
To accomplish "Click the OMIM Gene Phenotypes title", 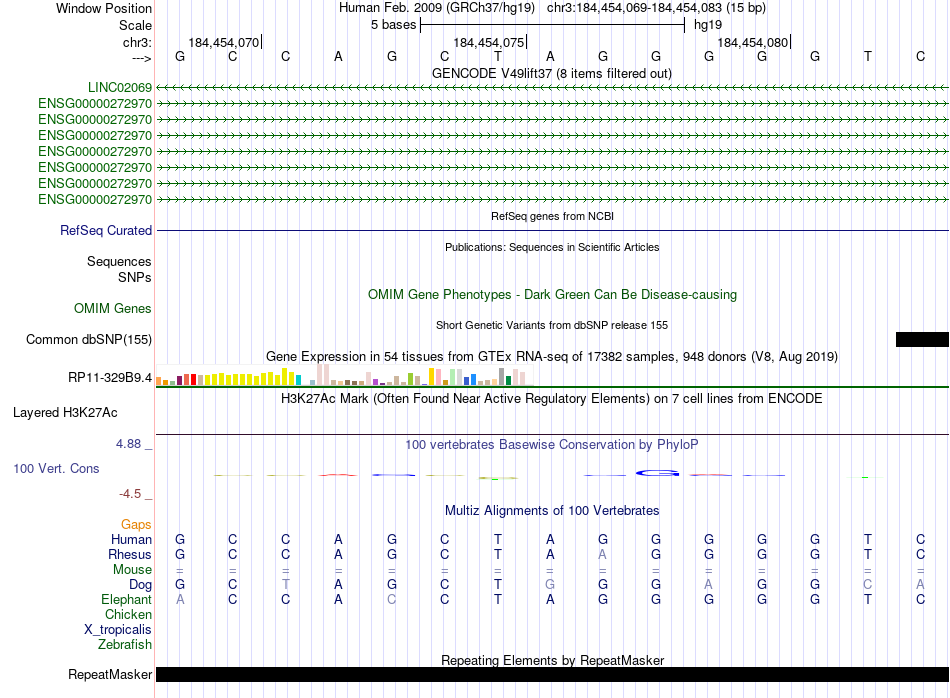I will coord(552,294).
